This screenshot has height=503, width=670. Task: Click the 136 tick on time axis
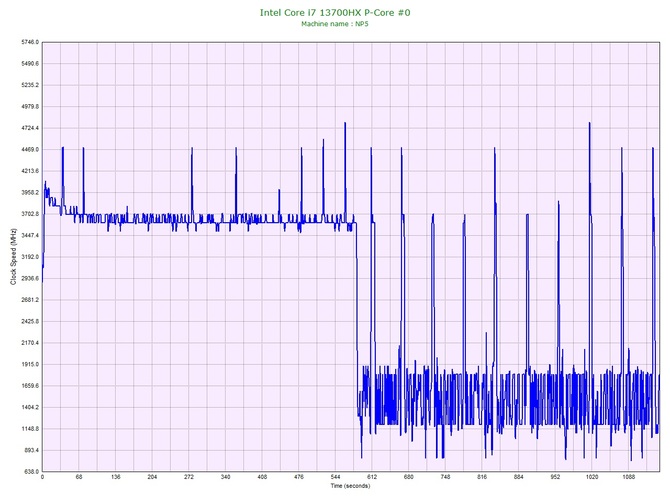tap(115, 477)
